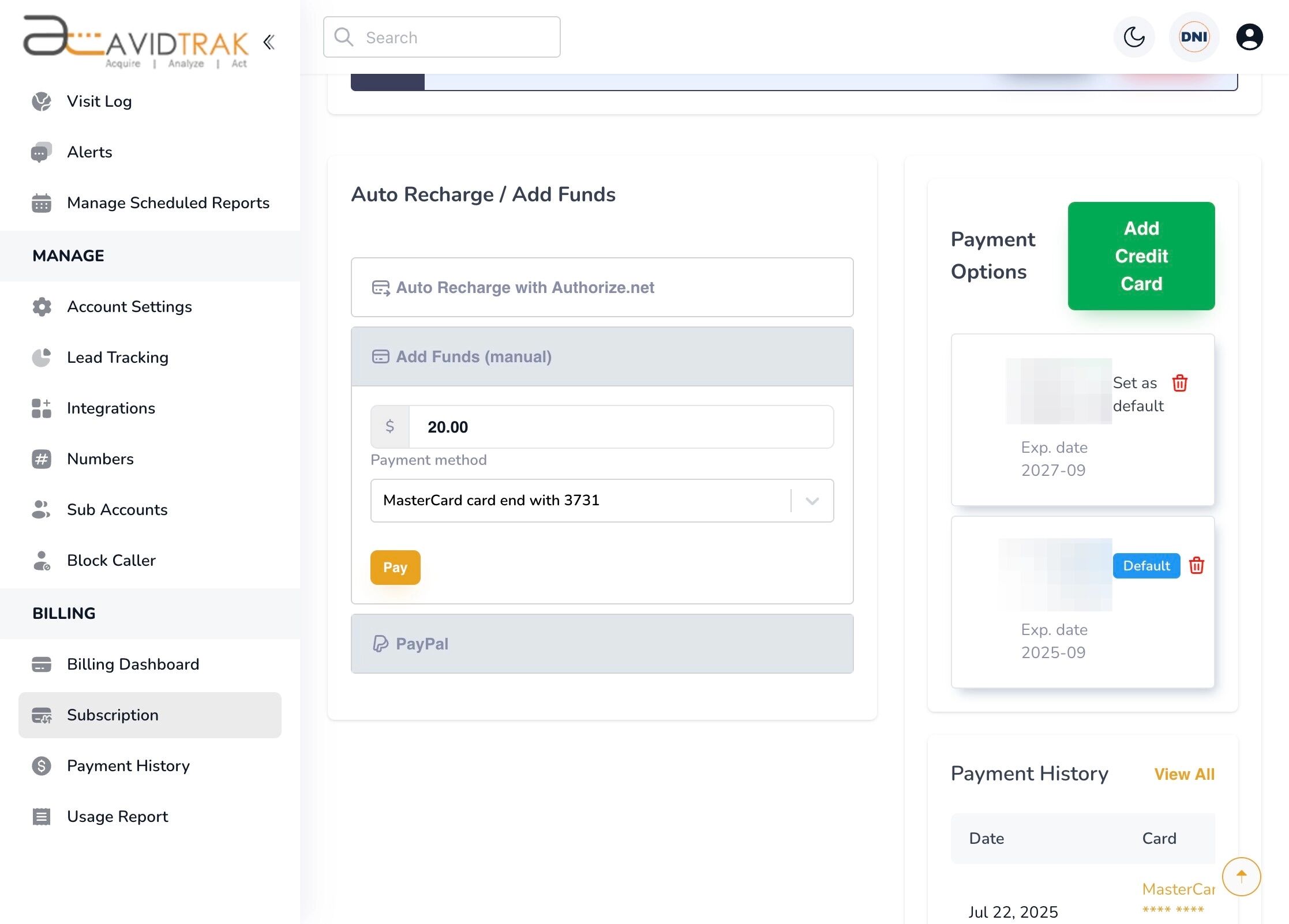Click the Add Credit Card button
Image resolution: width=1289 pixels, height=924 pixels.
pyautogui.click(x=1141, y=256)
